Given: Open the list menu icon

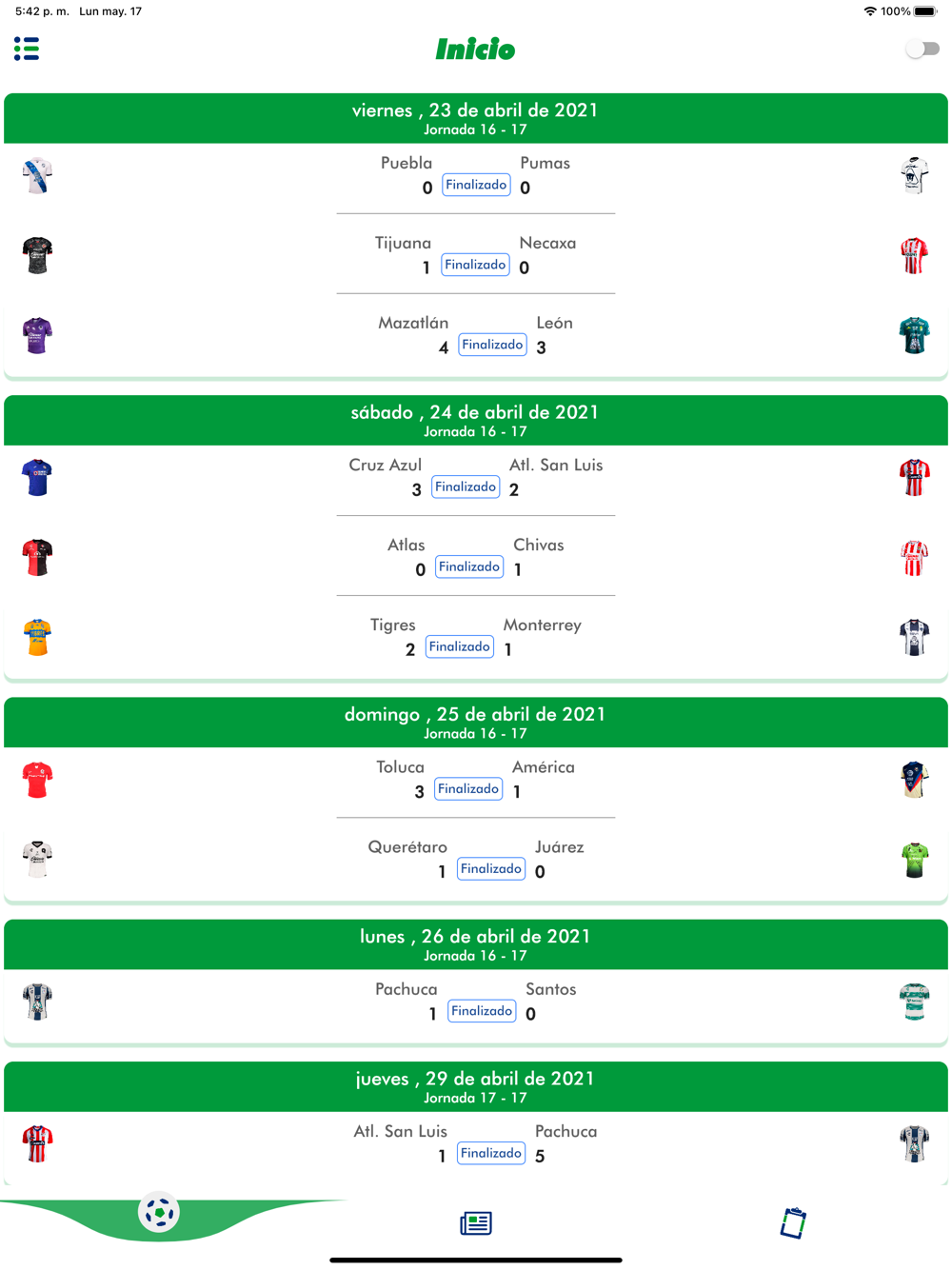Looking at the screenshot, I should 27,49.
